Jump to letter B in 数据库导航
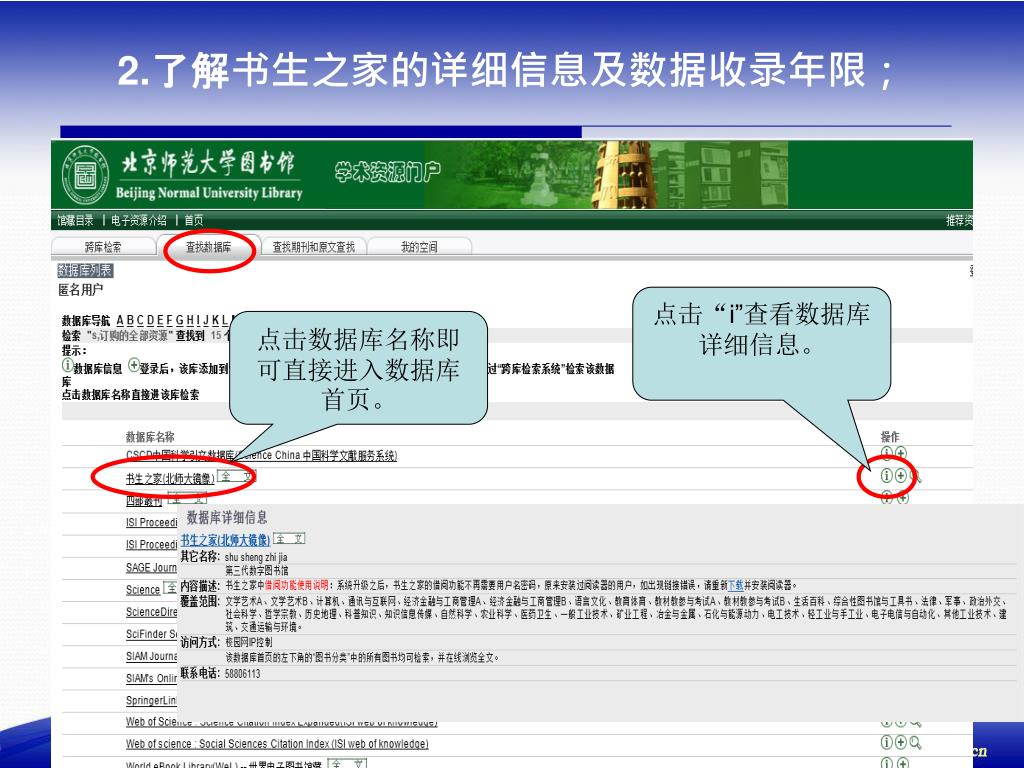 tap(130, 321)
